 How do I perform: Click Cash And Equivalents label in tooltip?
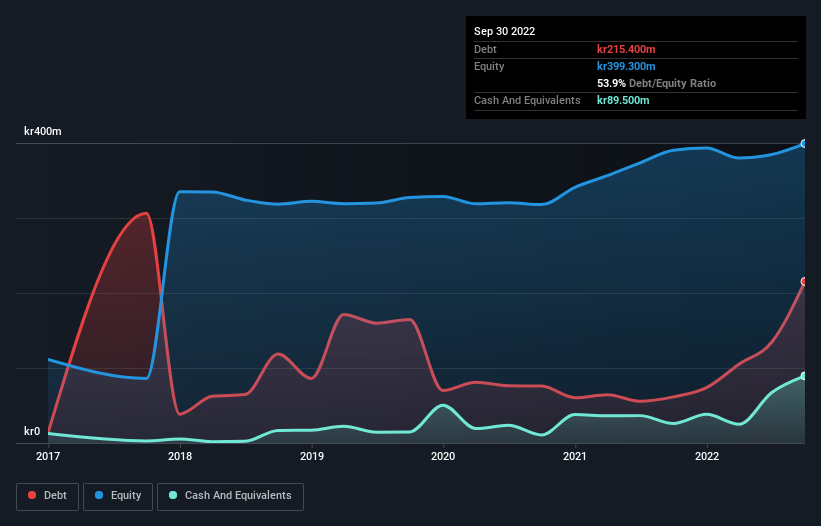click(x=527, y=100)
